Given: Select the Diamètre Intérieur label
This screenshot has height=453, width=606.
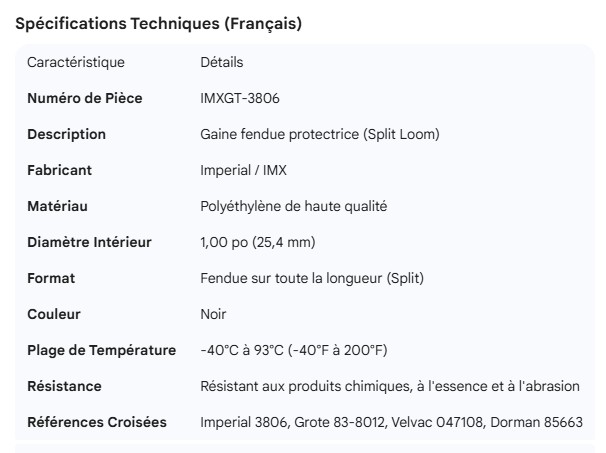Looking at the screenshot, I should [x=89, y=243].
